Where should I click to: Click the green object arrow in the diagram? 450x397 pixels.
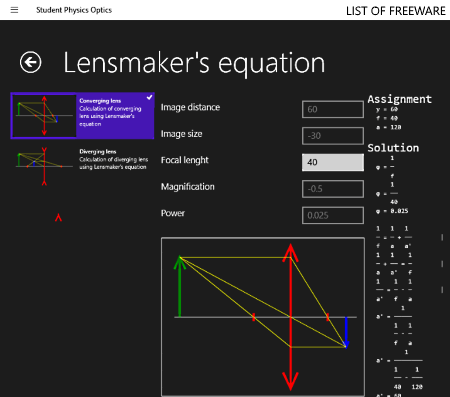(180, 286)
